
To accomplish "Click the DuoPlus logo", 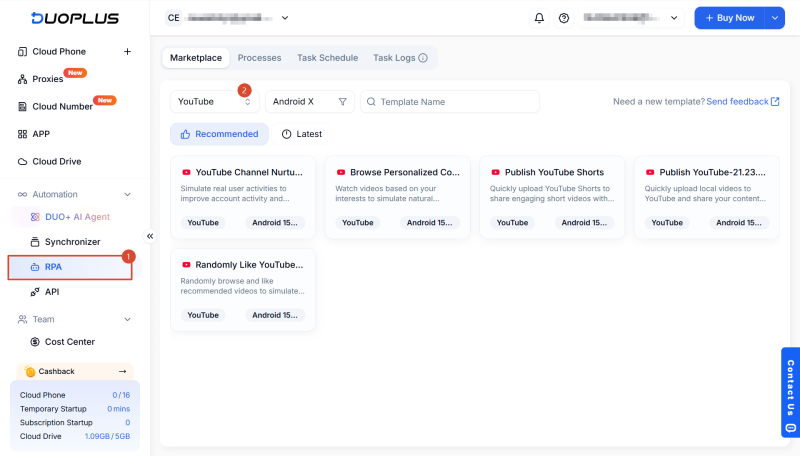I will click(75, 18).
